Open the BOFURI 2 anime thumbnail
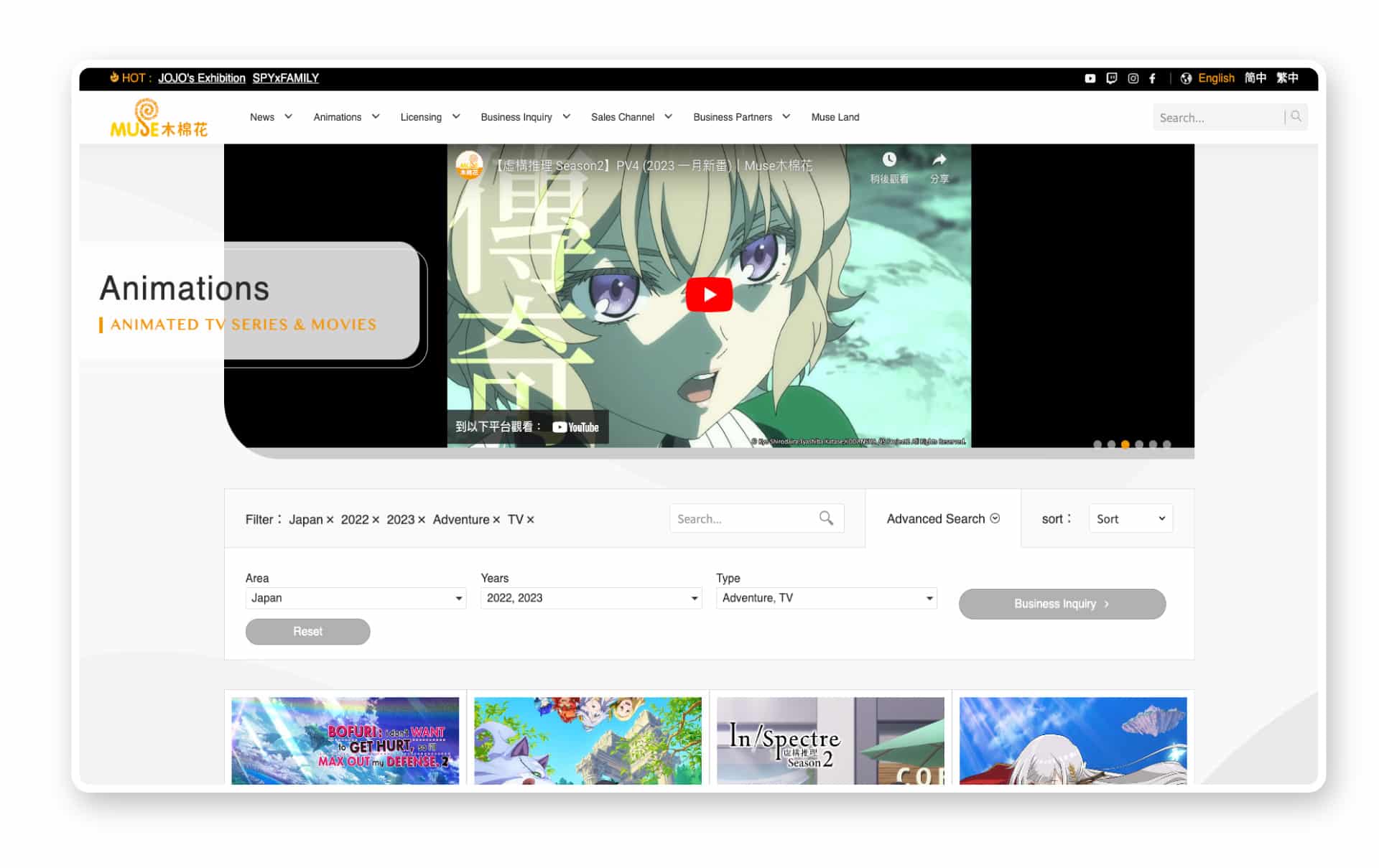Image resolution: width=1379 pixels, height=868 pixels. click(345, 740)
